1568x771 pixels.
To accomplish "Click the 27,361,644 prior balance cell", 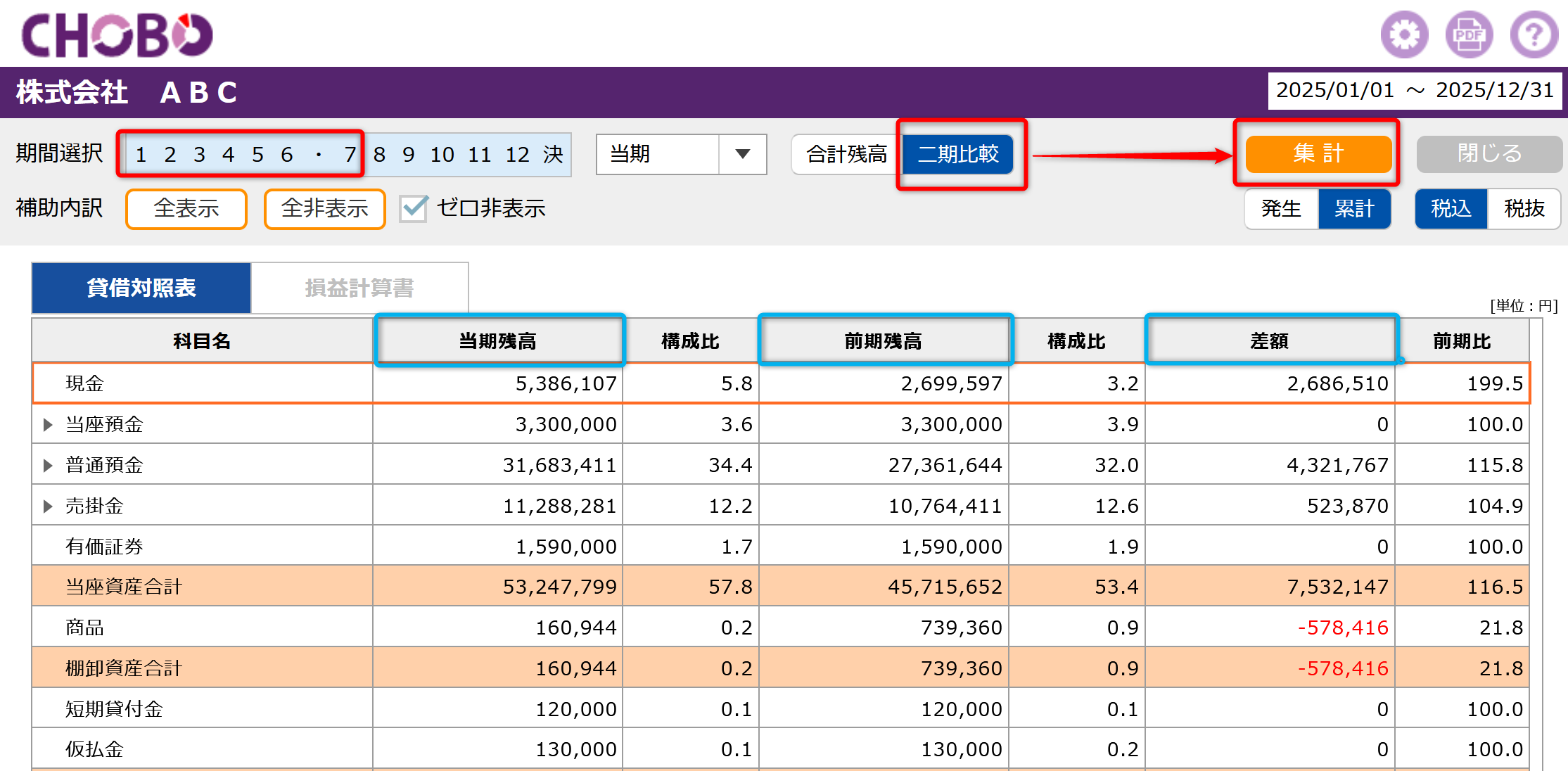I will pyautogui.click(x=884, y=465).
